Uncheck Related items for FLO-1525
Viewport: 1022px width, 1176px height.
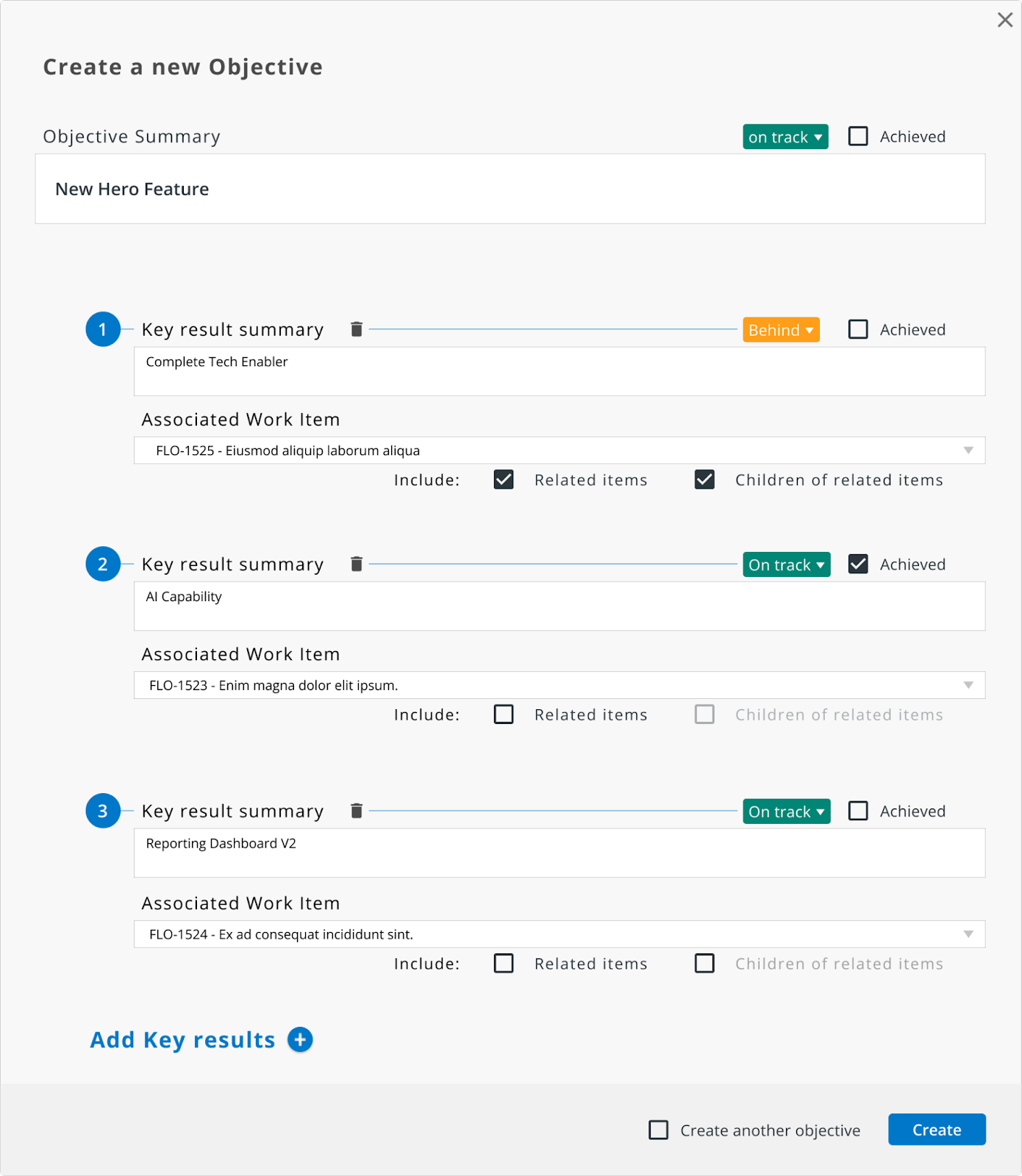tap(504, 480)
